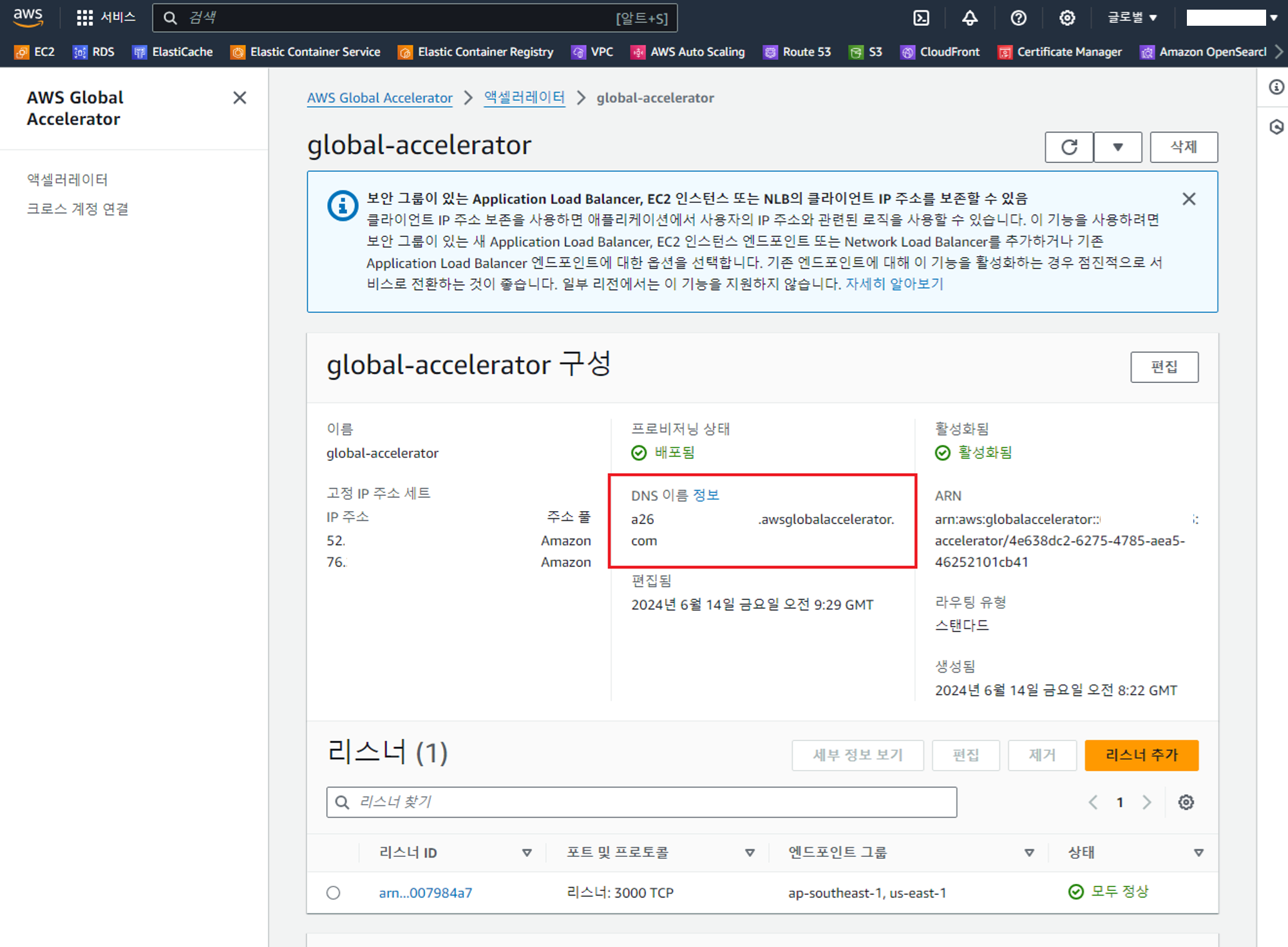
Task: Expand the actions dropdown next to refresh
Action: tap(1118, 147)
